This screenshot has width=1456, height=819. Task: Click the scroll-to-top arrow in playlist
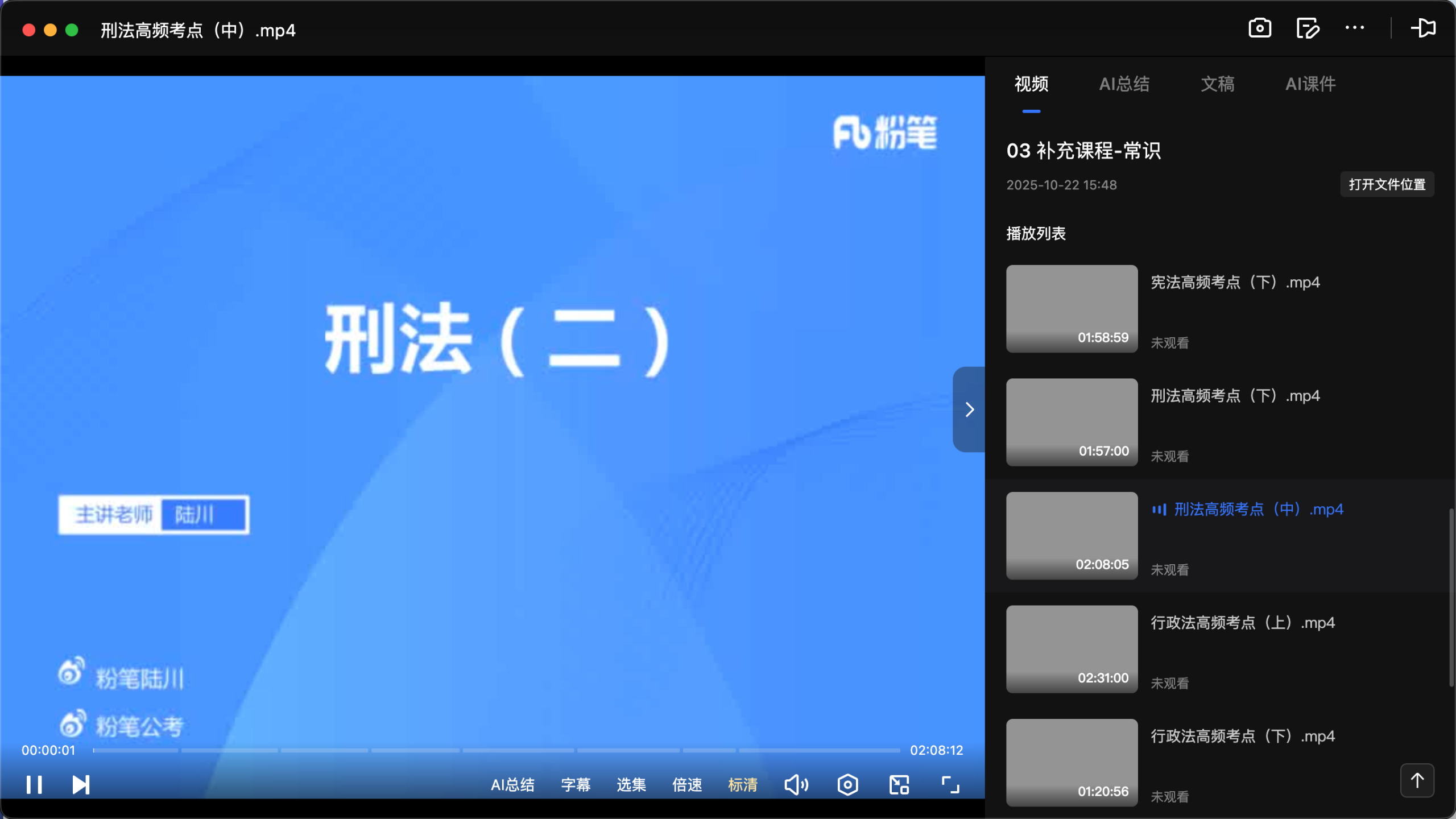[1416, 780]
